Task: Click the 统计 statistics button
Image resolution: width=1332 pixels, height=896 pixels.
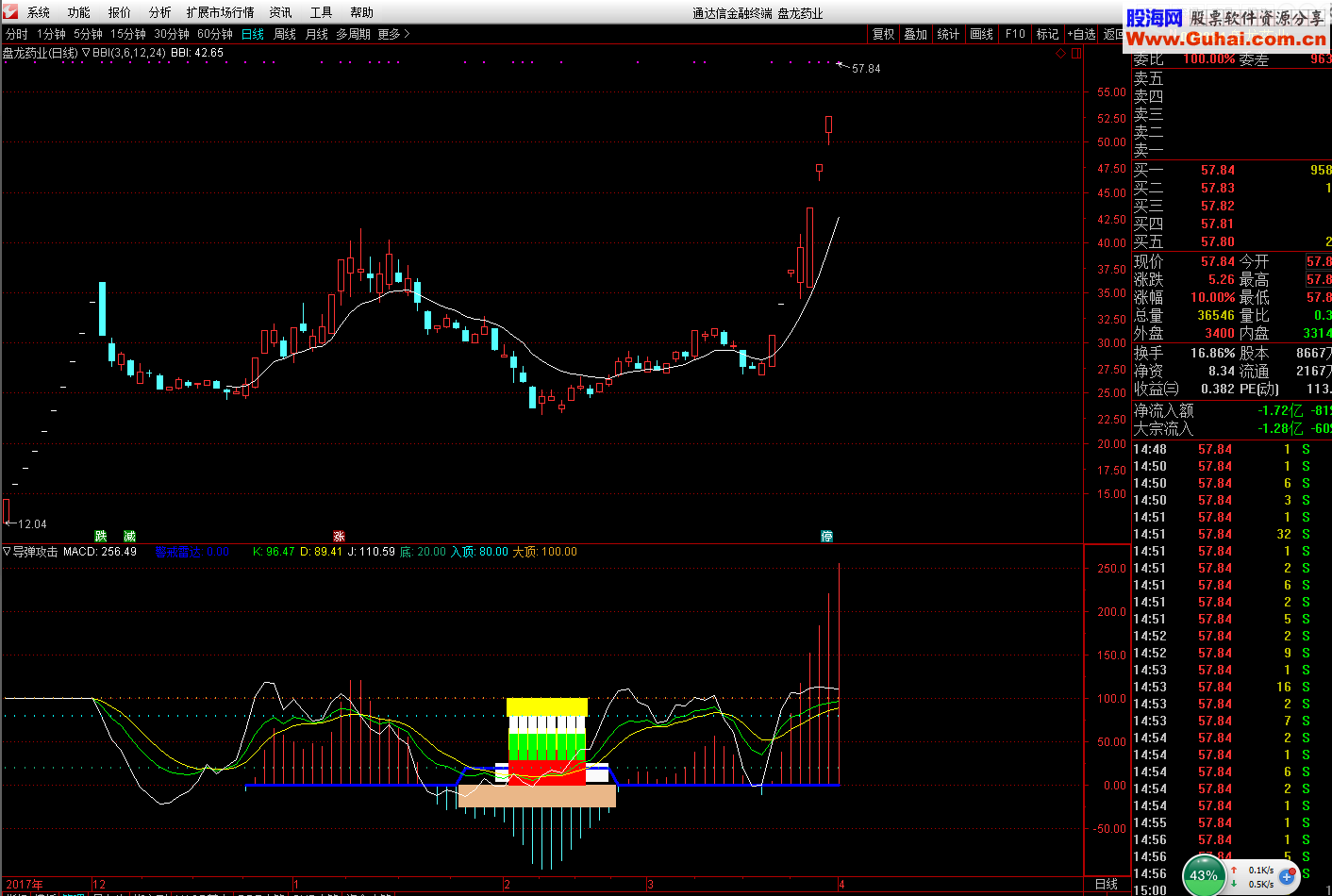Action: click(x=948, y=34)
